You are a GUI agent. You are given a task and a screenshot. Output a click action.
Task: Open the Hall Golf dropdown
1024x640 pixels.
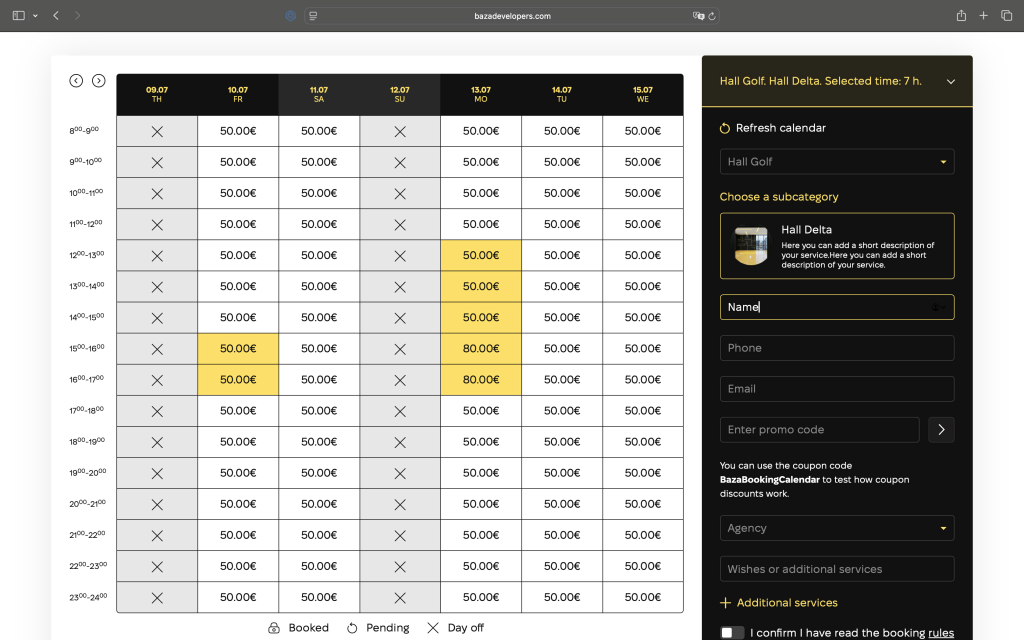pyautogui.click(x=837, y=162)
